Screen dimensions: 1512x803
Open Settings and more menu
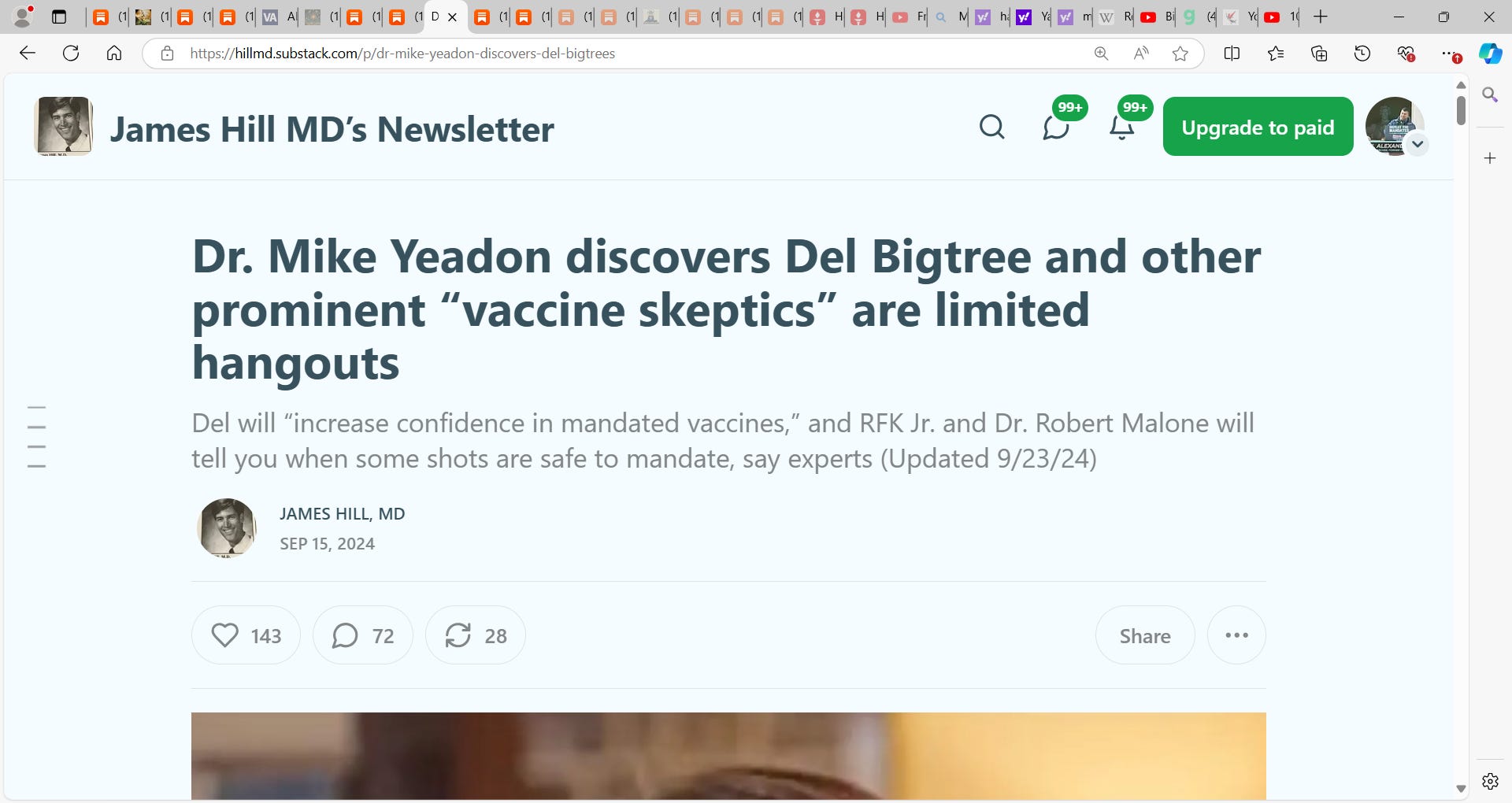pos(1450,54)
